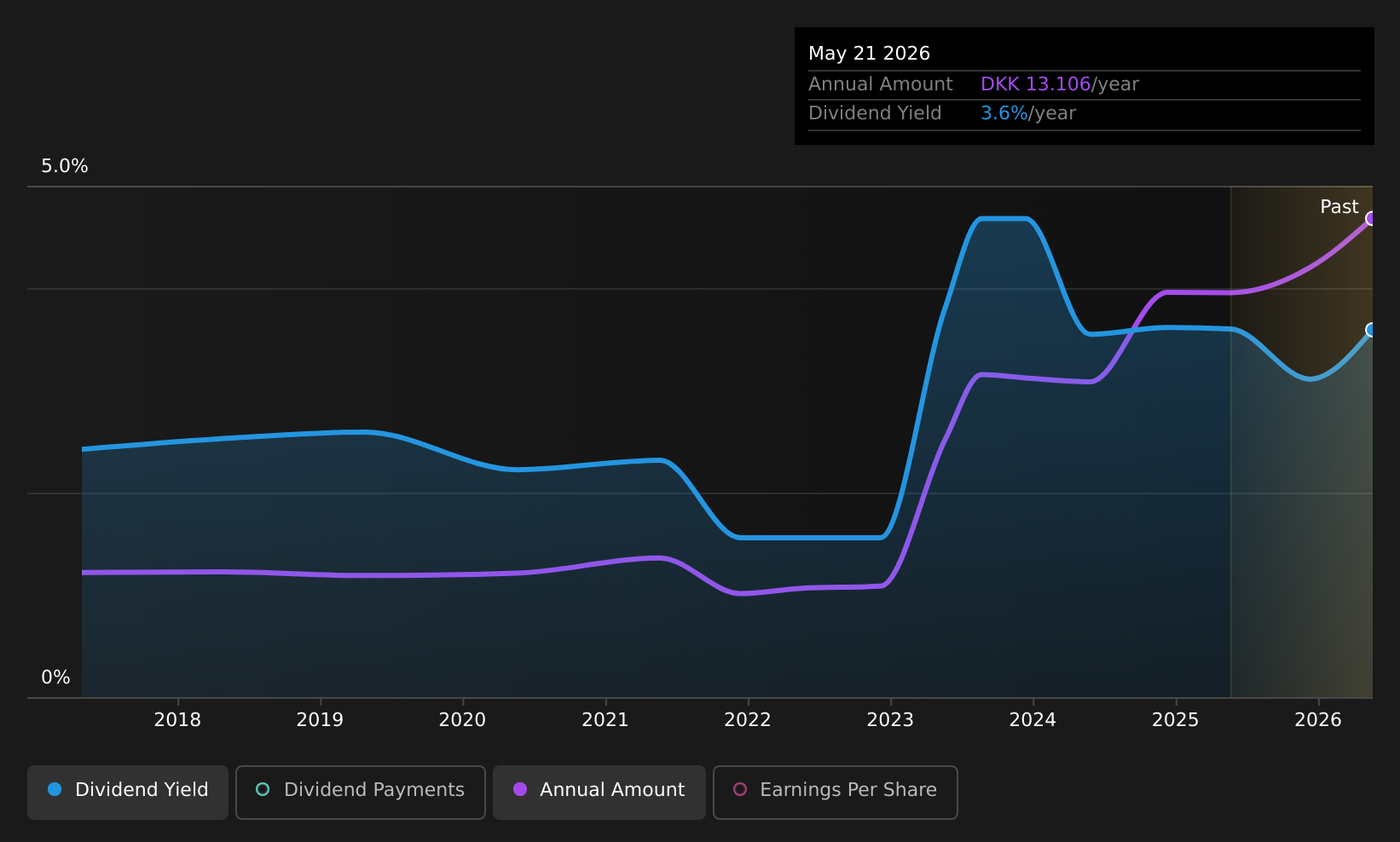Toggle the Dividend Yield series
The width and height of the screenshot is (1400, 842).
coord(128,792)
